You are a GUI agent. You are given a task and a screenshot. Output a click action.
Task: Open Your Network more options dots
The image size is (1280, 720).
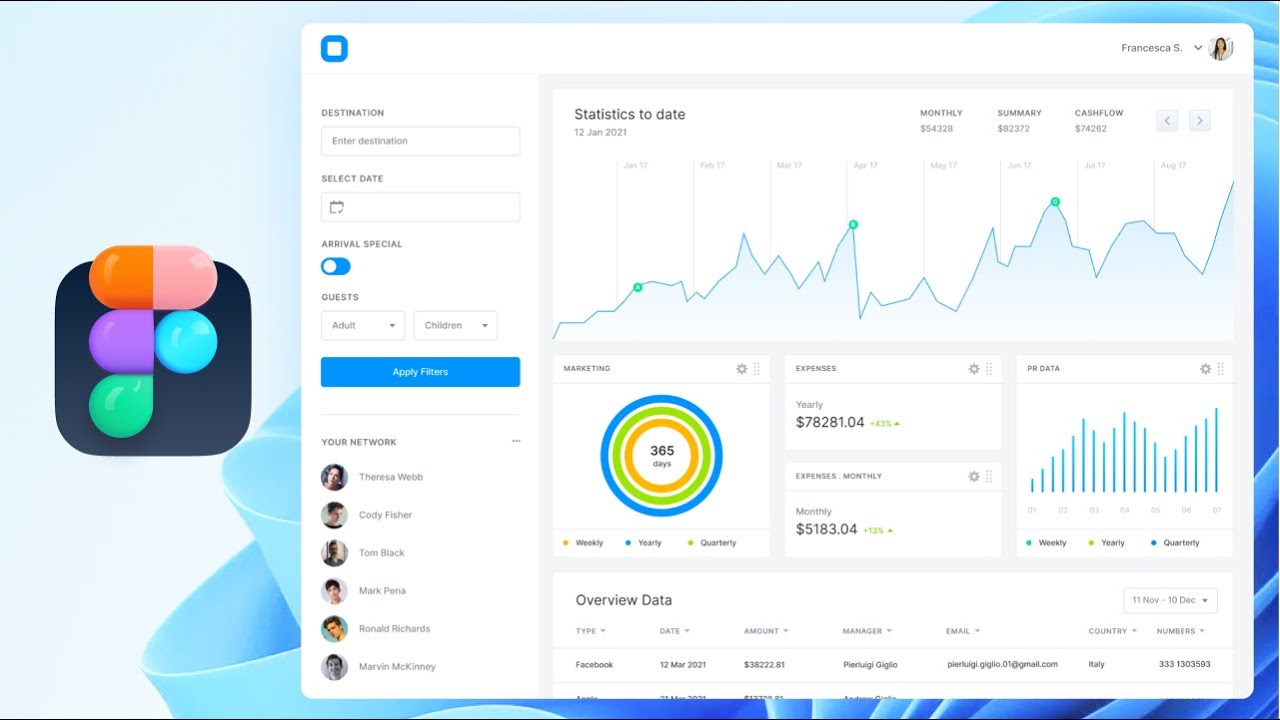[516, 441]
